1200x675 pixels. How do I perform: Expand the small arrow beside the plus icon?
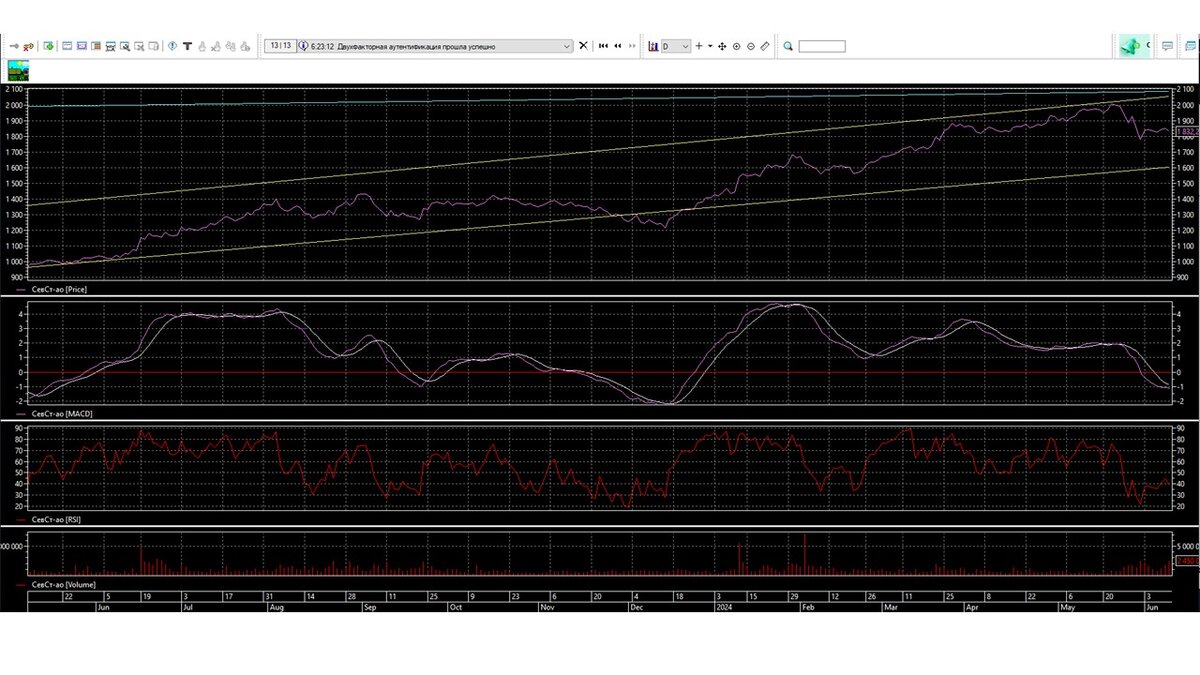coord(710,46)
